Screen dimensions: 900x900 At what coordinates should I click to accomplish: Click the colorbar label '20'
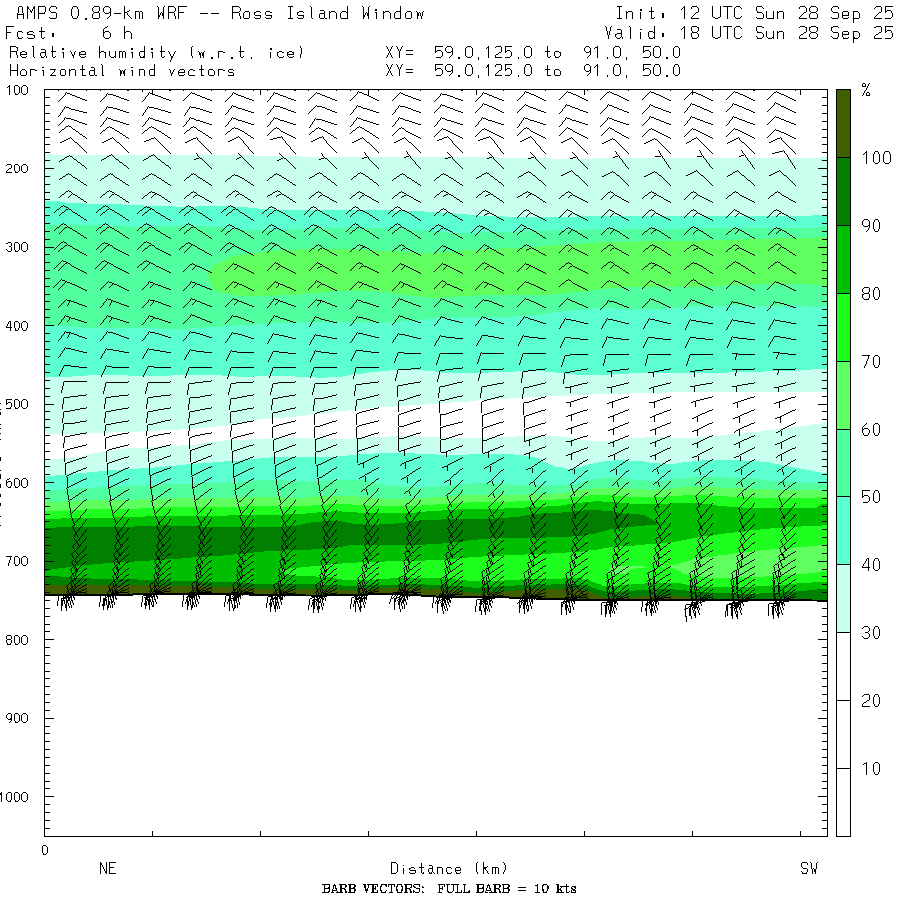[871, 701]
